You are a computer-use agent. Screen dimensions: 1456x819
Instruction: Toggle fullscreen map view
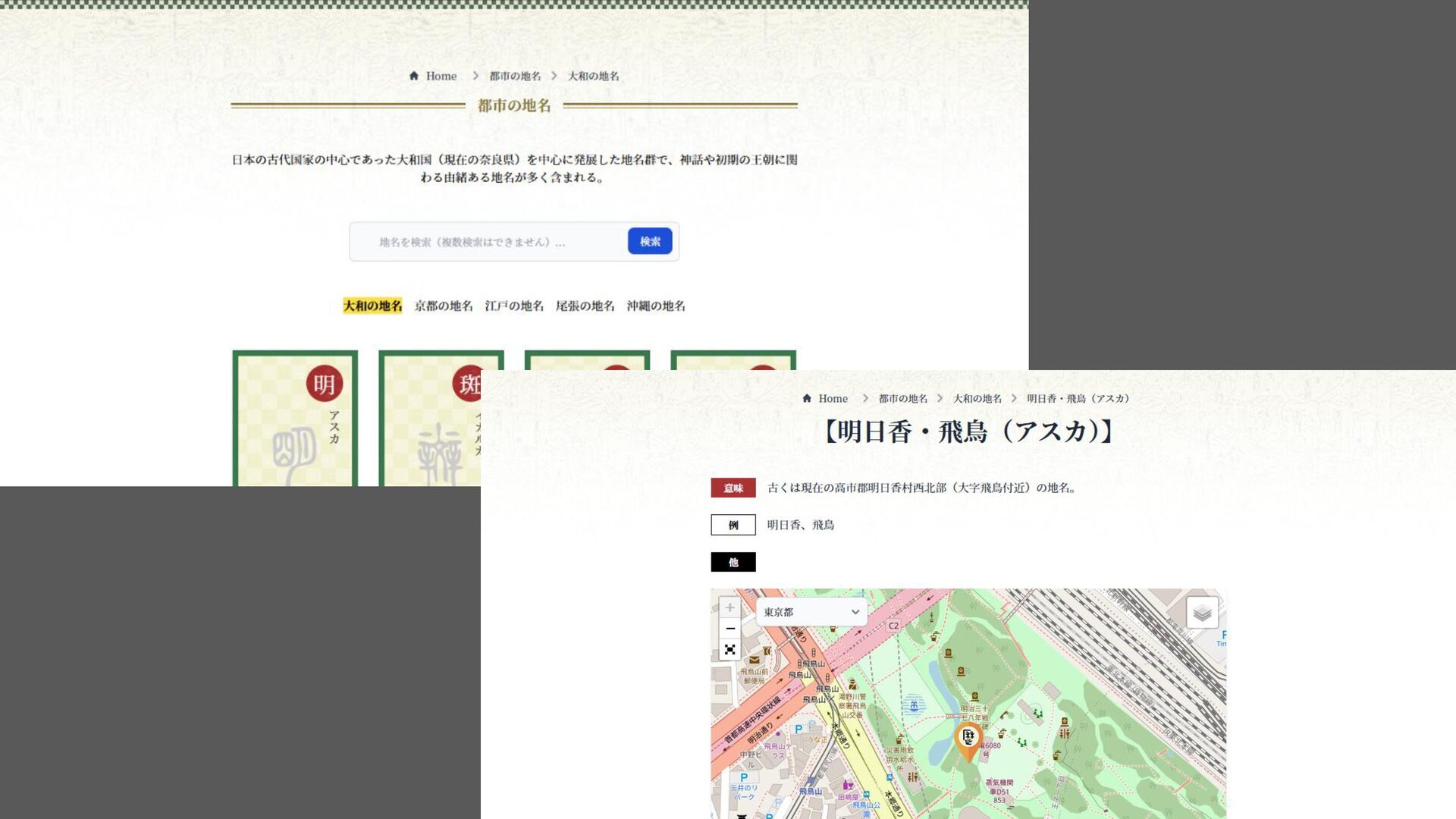(x=730, y=650)
